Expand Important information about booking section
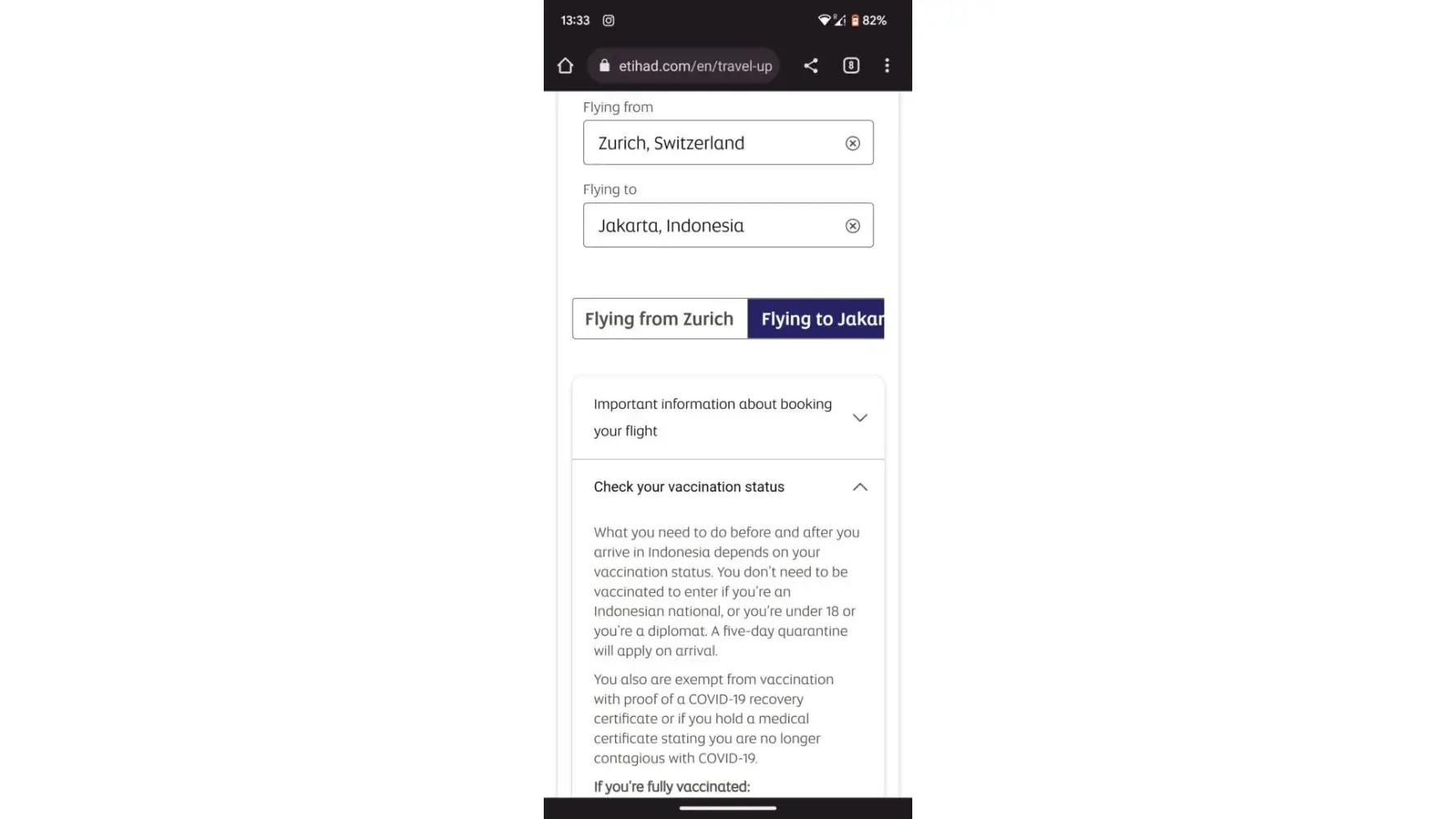 [712, 417]
